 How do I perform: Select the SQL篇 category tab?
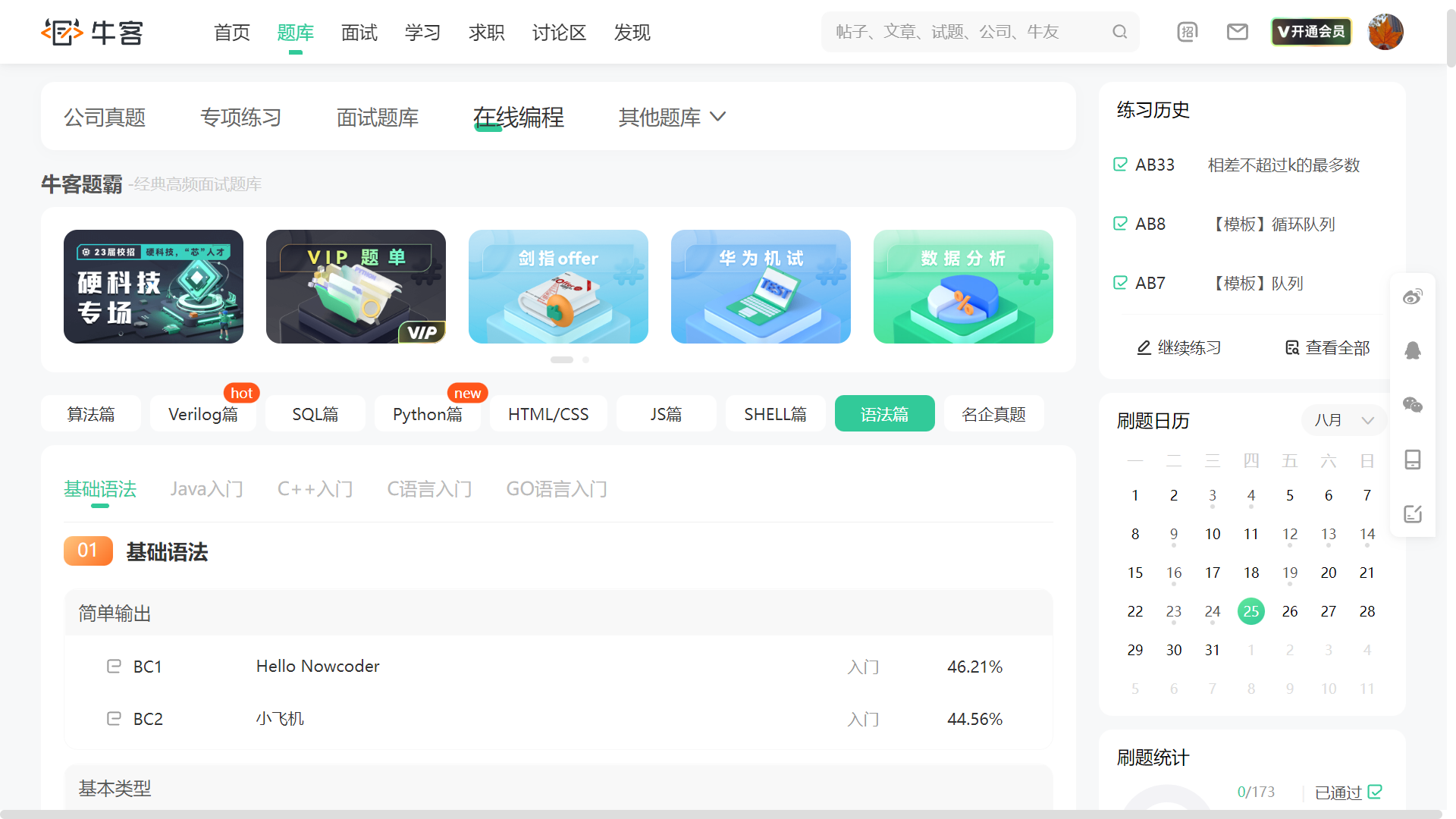pos(315,414)
